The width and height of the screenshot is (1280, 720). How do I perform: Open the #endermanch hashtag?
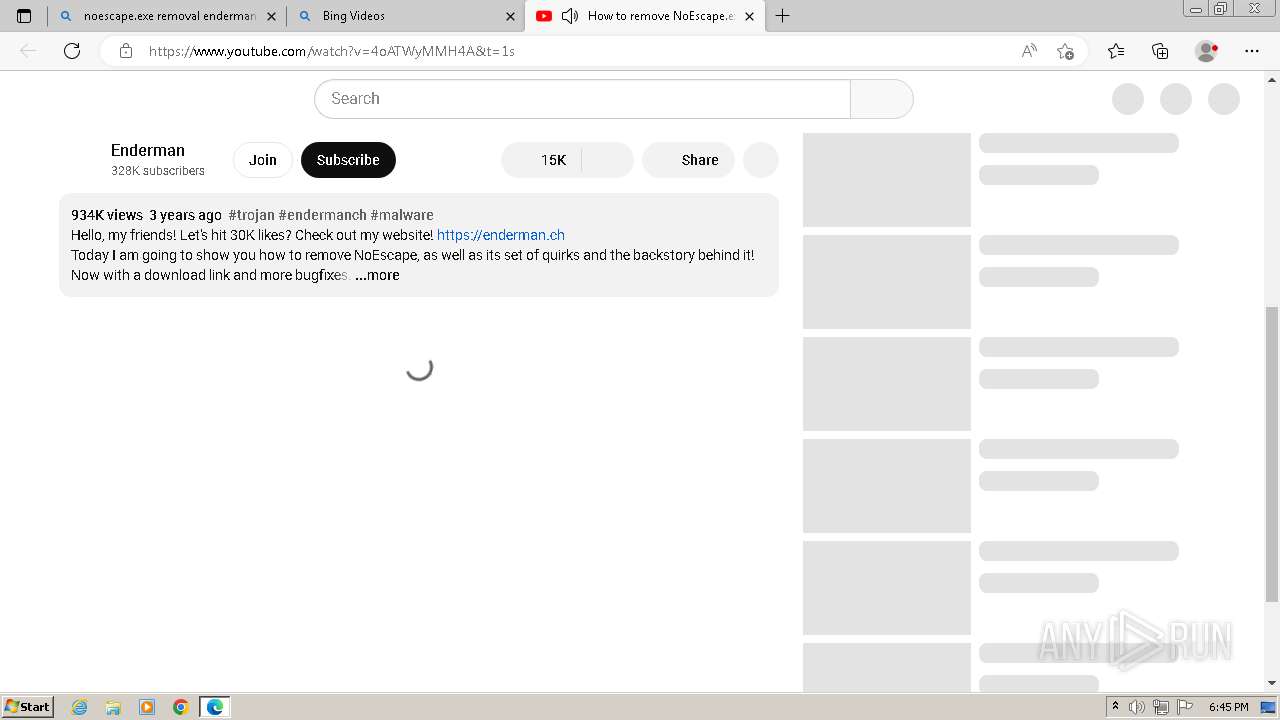pyautogui.click(x=322, y=215)
